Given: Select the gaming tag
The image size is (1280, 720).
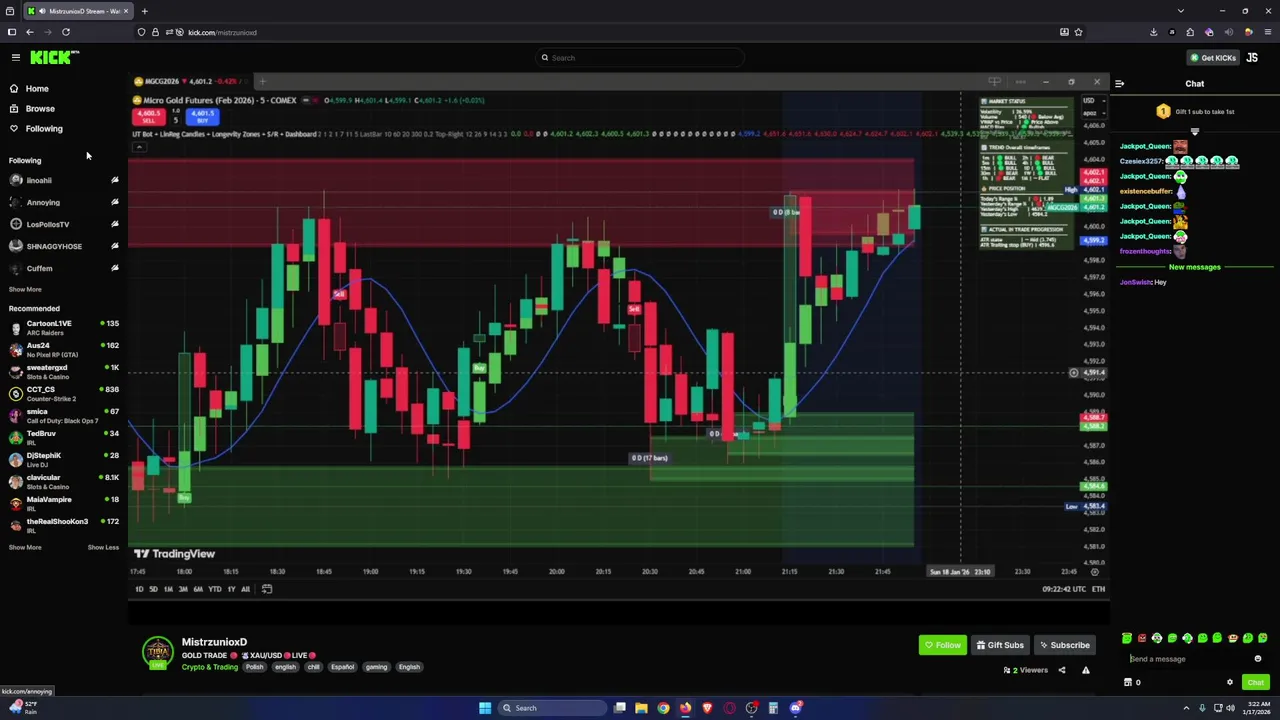Looking at the screenshot, I should pyautogui.click(x=376, y=667).
